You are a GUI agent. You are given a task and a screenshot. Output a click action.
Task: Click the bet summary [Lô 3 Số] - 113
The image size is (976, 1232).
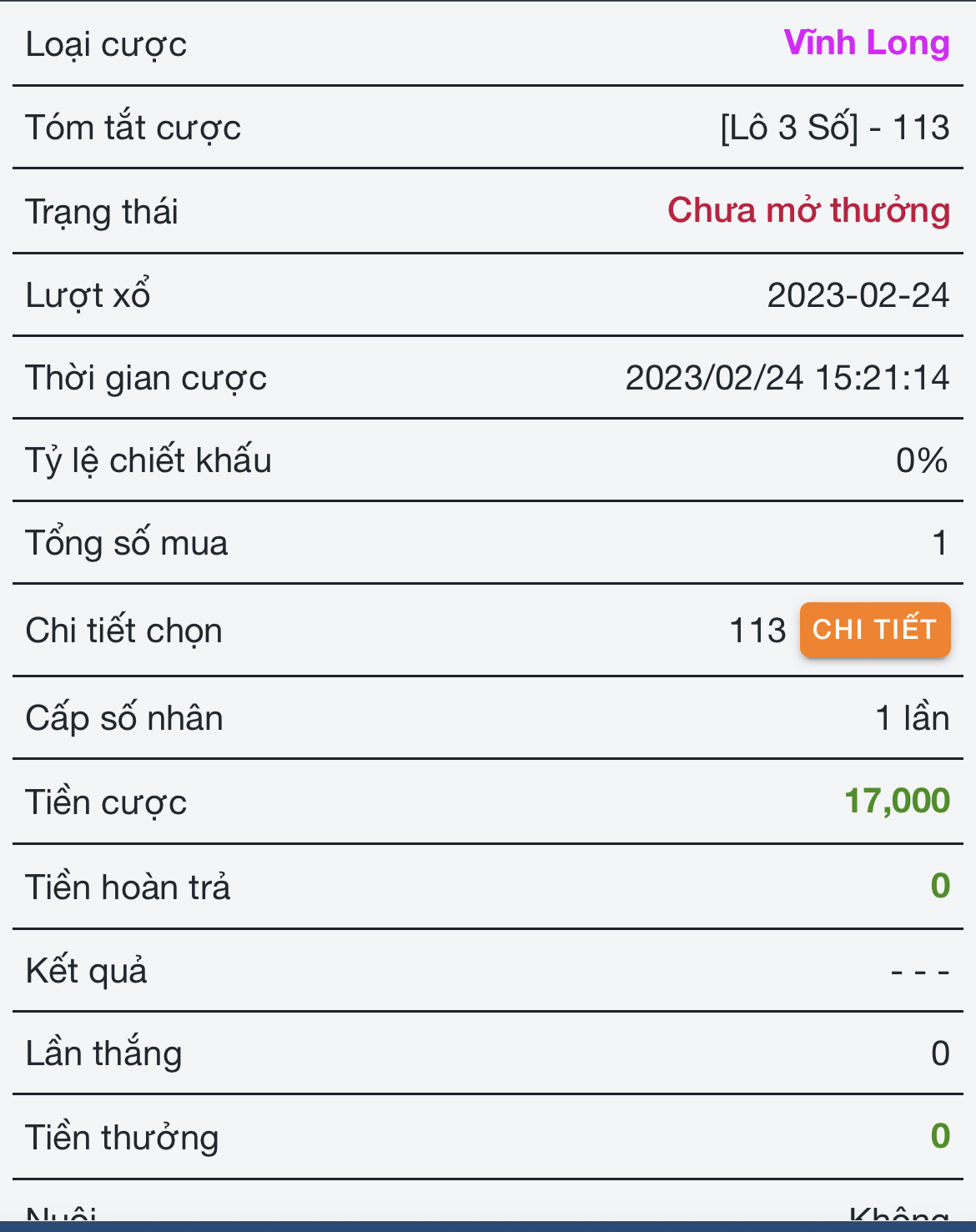point(834,128)
